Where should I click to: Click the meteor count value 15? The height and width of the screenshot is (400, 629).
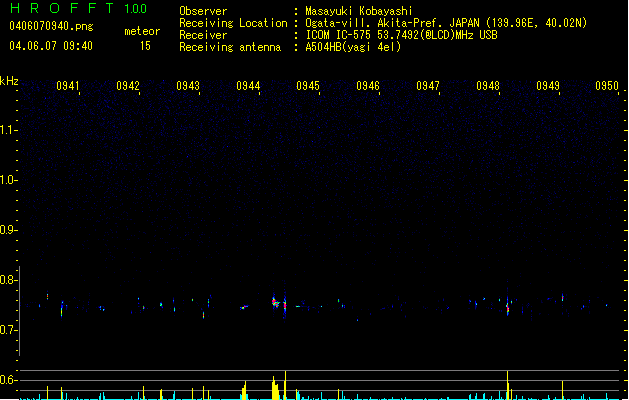tap(145, 46)
